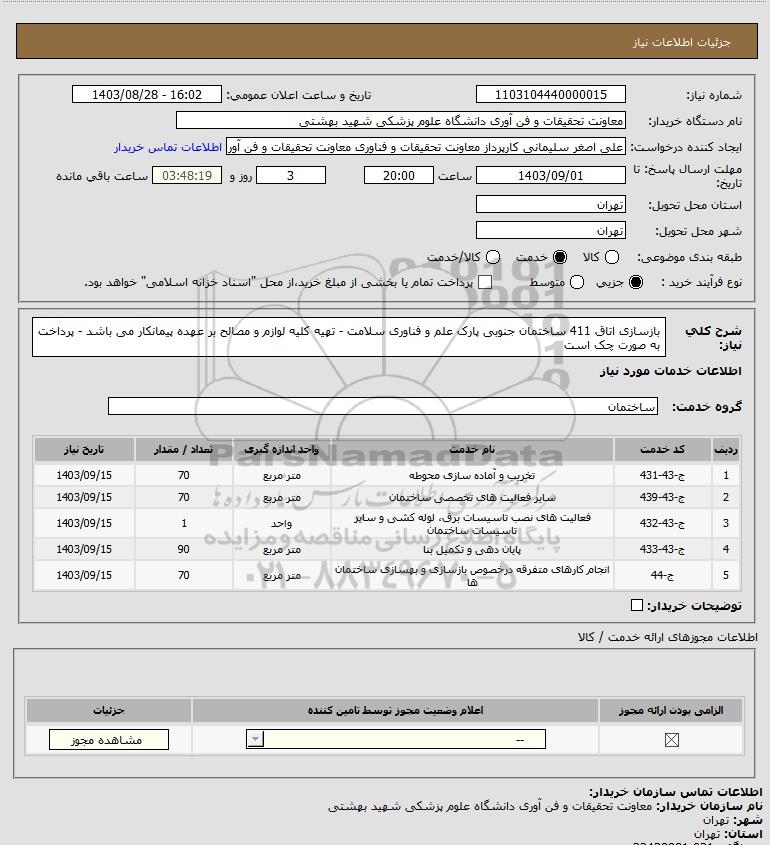Toggle the الزامی بودن ارائه مجوز checkbox
The width and height of the screenshot is (770, 845).
coord(671,740)
